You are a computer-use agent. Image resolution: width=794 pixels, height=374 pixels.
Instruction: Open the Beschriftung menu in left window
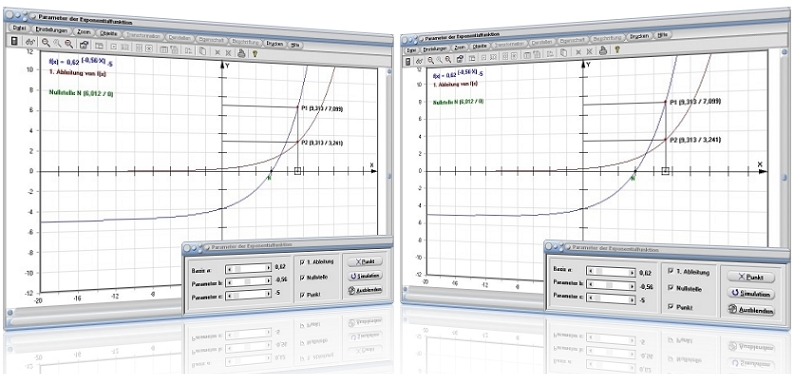coord(246,41)
